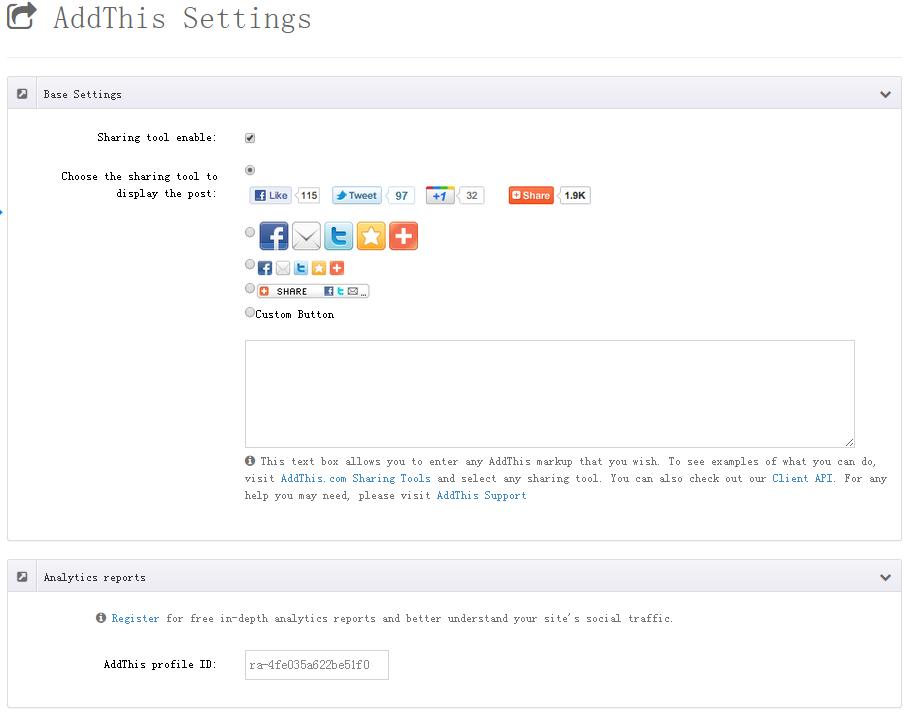905x714 pixels.
Task: Click the Analytics reports panel icon
Action: 22,577
